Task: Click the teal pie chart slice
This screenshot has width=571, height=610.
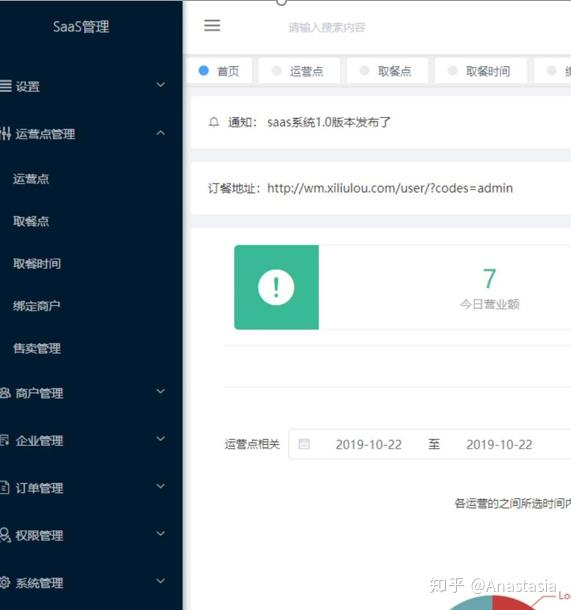Action: [x=473, y=604]
